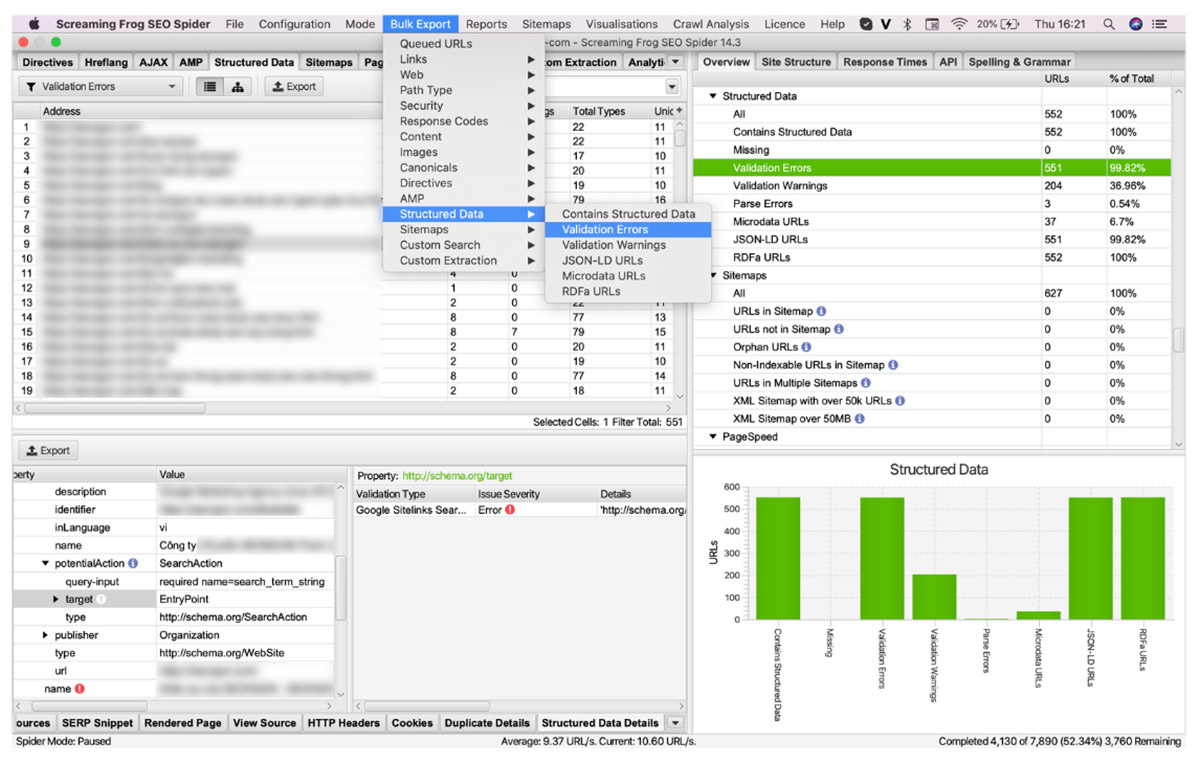Open the search box dropdown arrow

[x=671, y=87]
